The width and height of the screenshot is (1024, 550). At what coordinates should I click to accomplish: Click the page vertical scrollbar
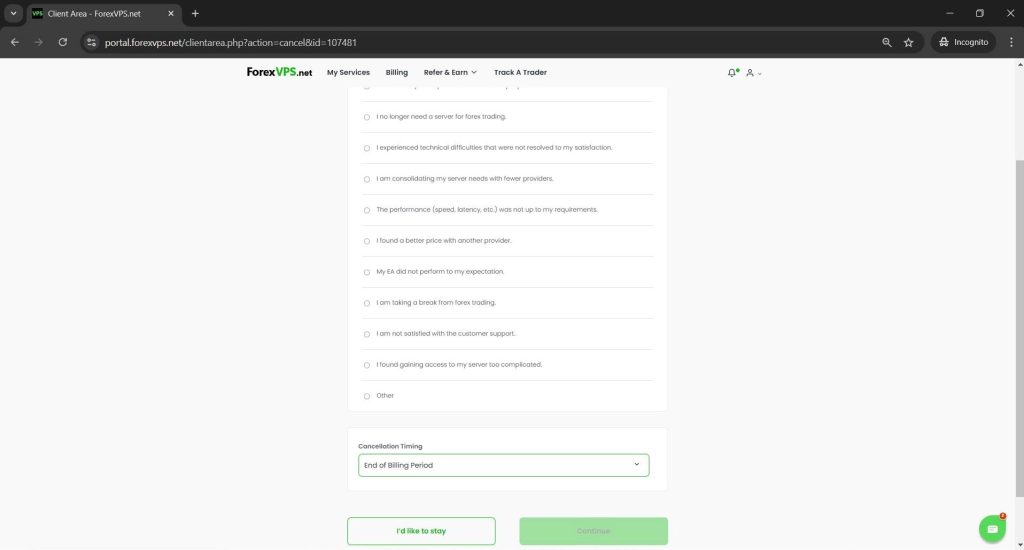pos(1019,327)
